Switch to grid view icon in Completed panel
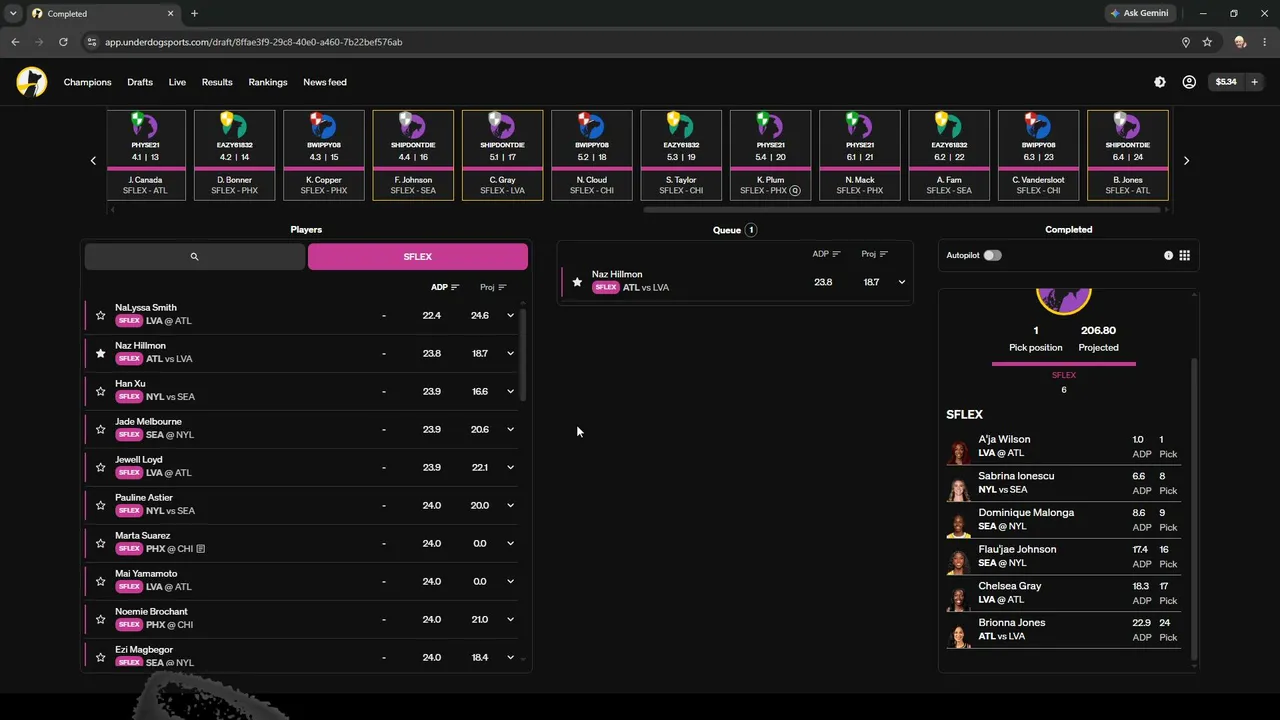This screenshot has width=1280, height=720. (x=1185, y=255)
